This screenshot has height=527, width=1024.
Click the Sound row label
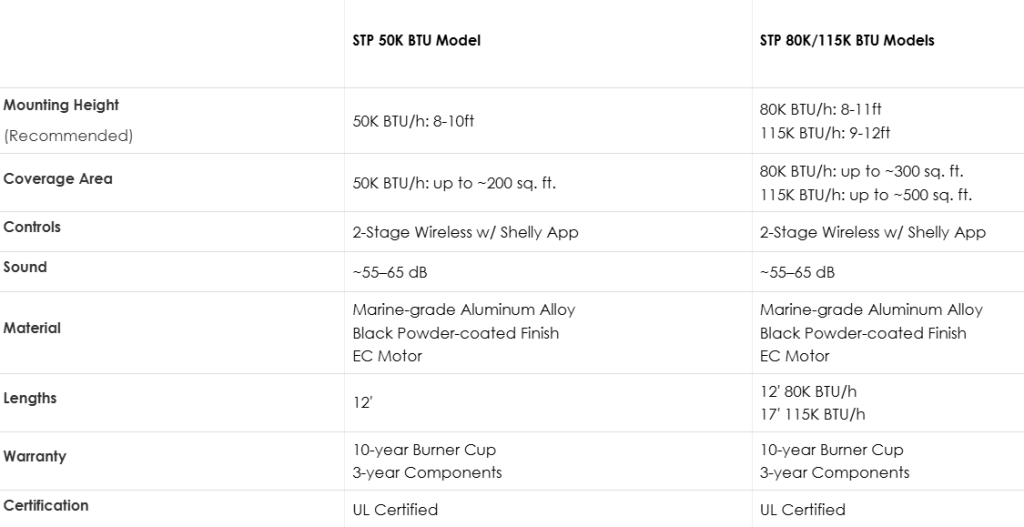click(25, 267)
